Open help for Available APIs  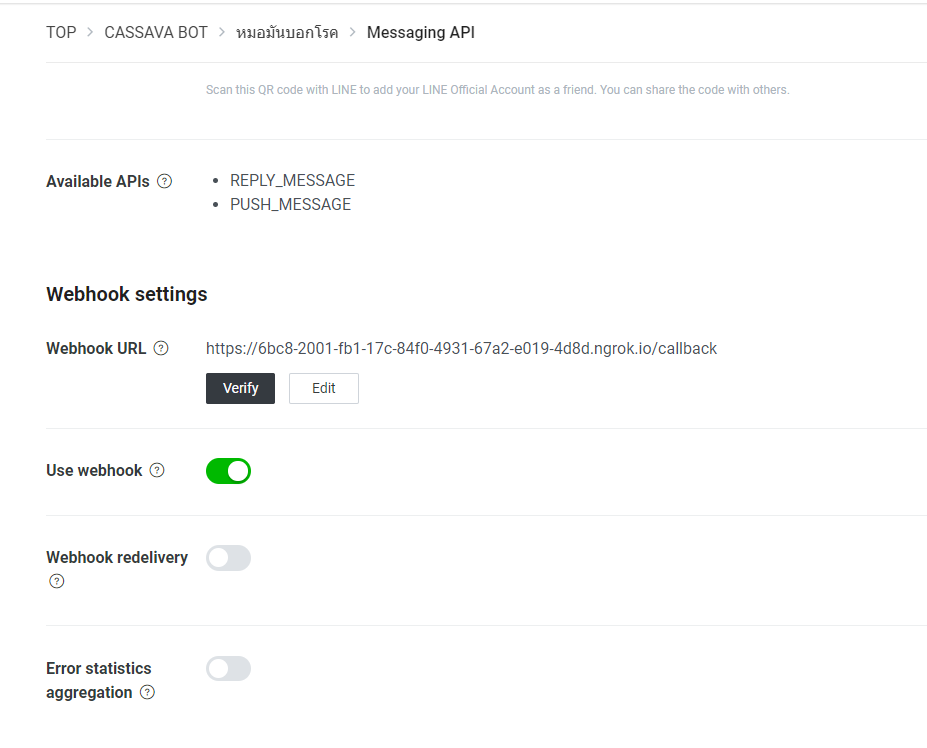(163, 181)
